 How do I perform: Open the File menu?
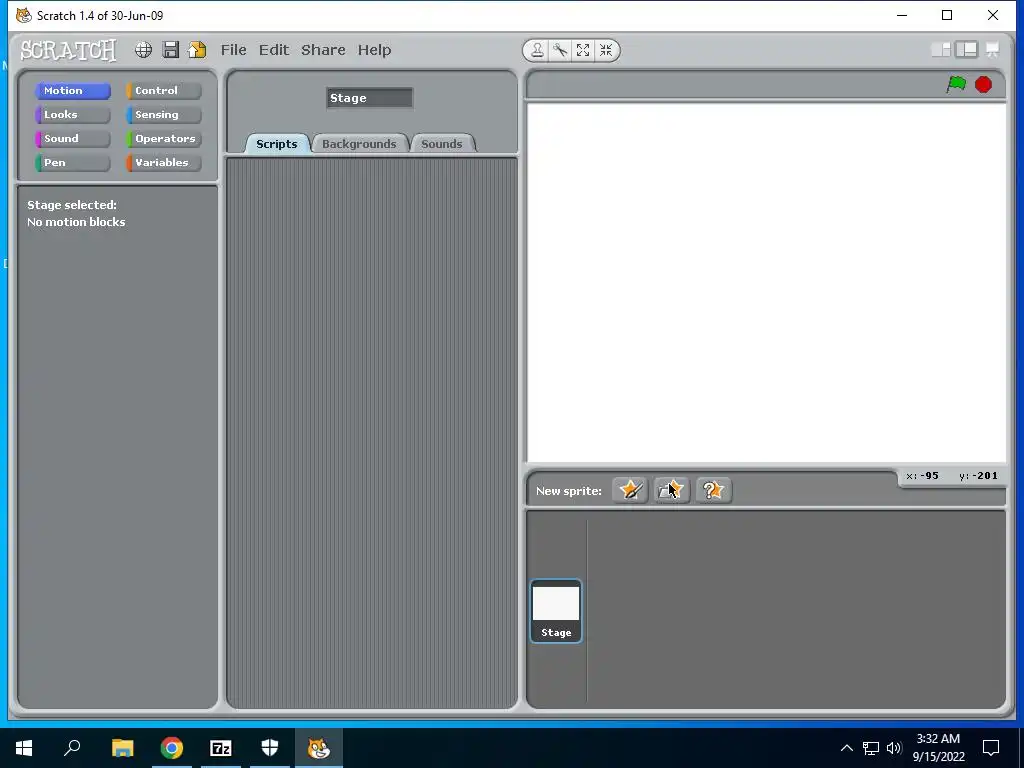click(x=233, y=50)
